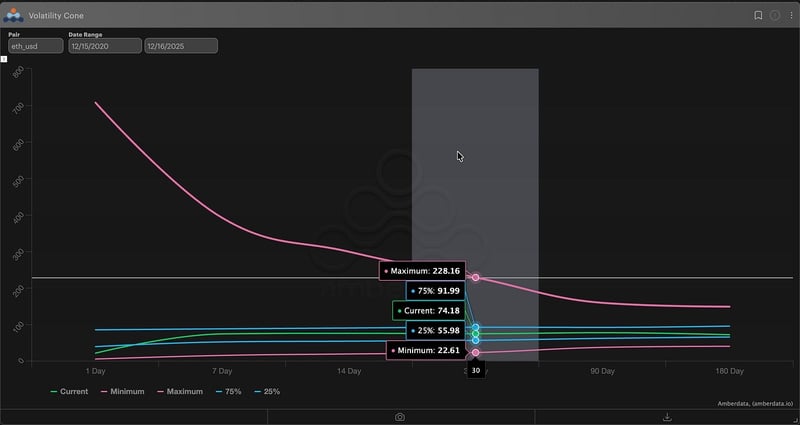Viewport: 800px width, 425px height.
Task: Click the 'Maximum: 228.16' tooltip label
Action: point(422,271)
